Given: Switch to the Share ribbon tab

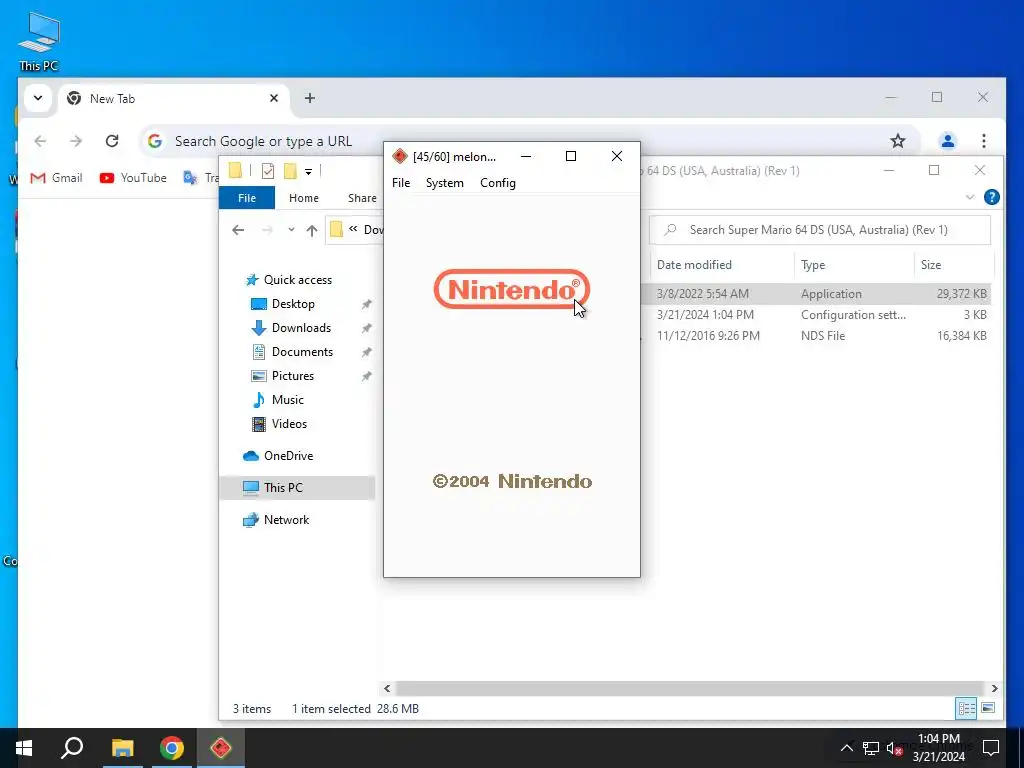Looking at the screenshot, I should click(362, 198).
